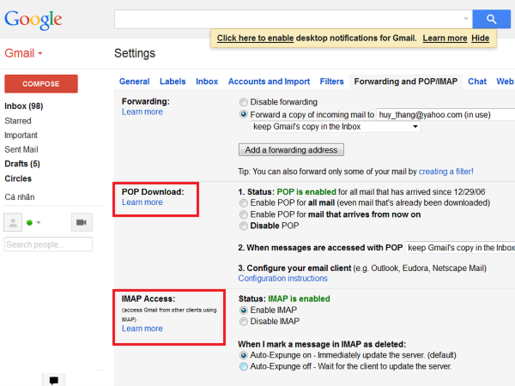Click Add a forwarding address button
The width and height of the screenshot is (515, 386).
(291, 150)
